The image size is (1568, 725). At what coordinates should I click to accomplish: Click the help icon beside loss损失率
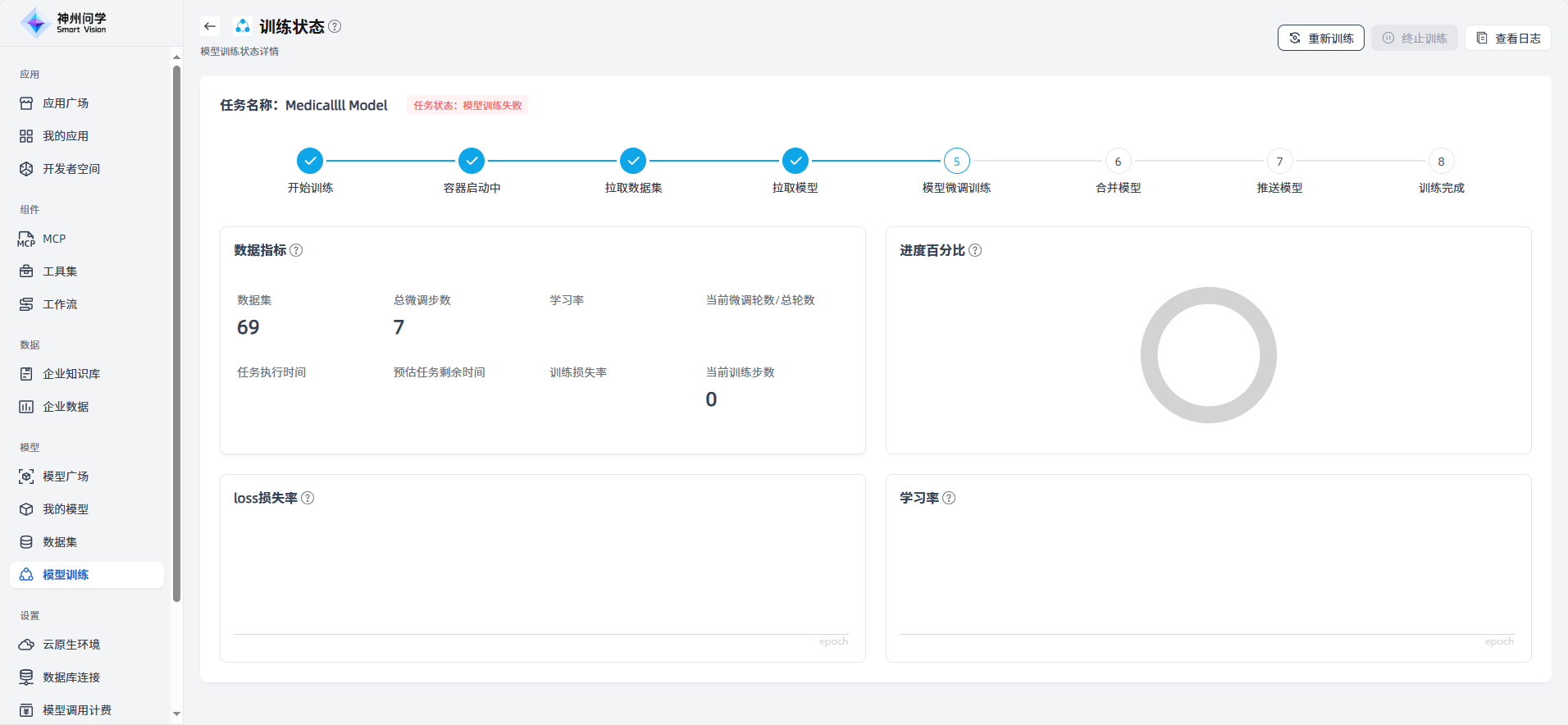click(x=308, y=498)
